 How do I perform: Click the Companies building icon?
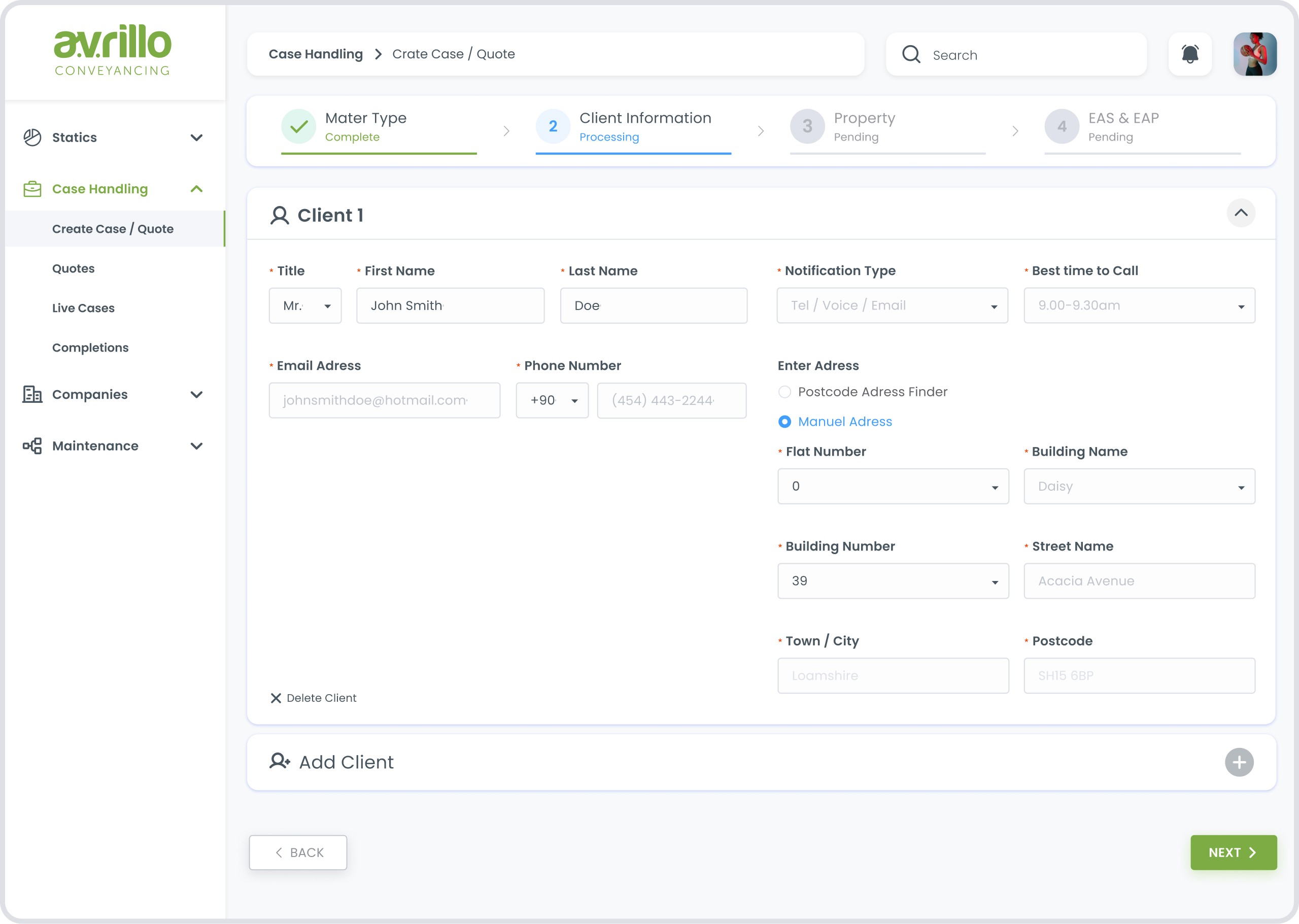point(32,394)
